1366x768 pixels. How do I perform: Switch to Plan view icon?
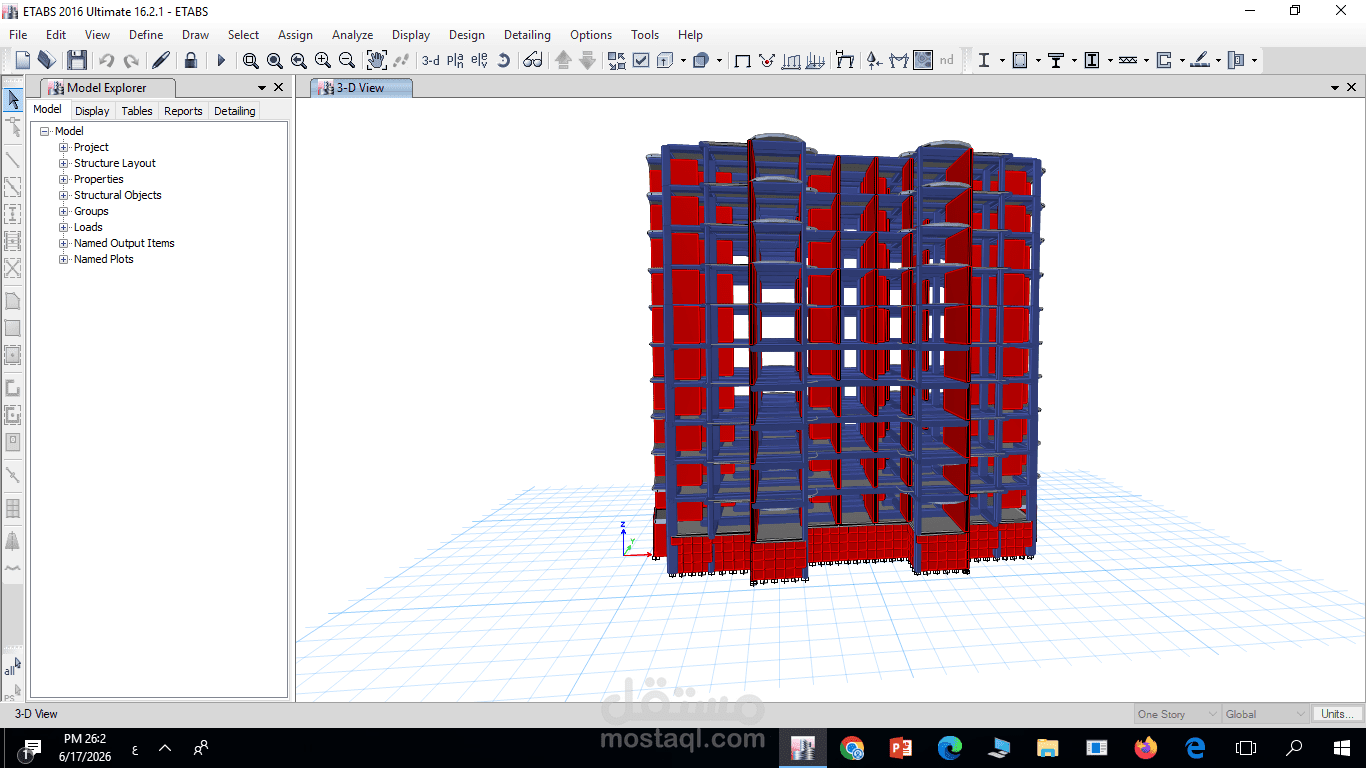pyautogui.click(x=455, y=61)
